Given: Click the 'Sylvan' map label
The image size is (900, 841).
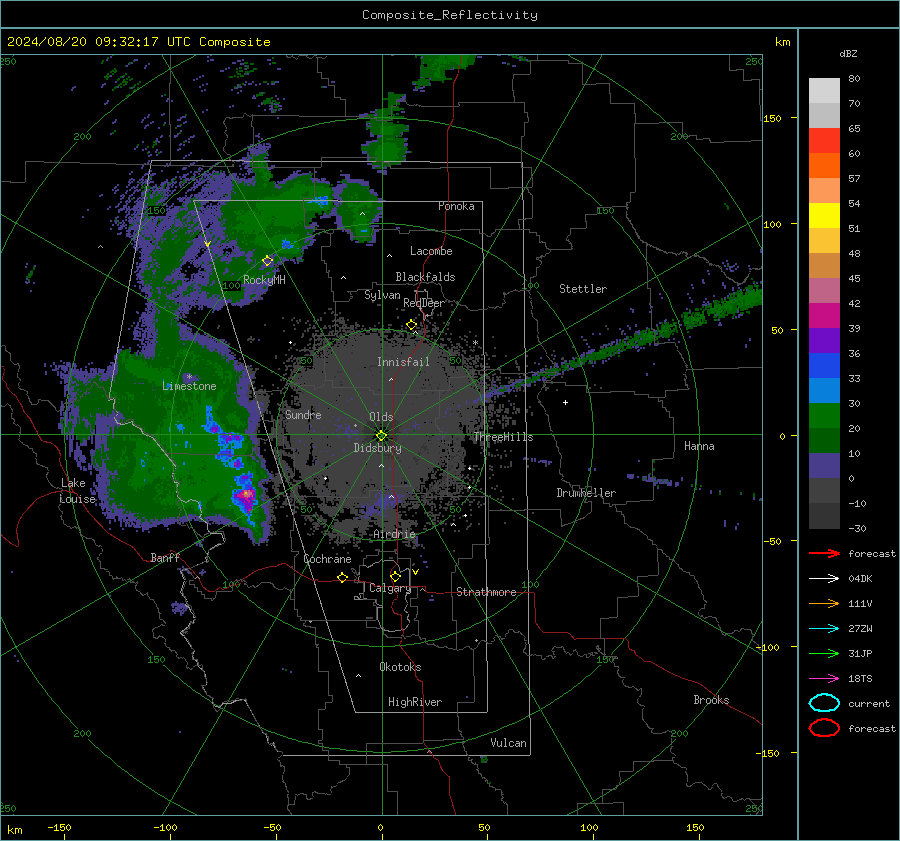Looking at the screenshot, I should click(382, 295).
